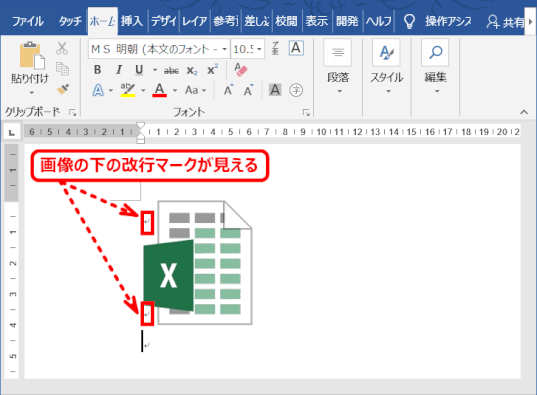Open text effects dropdown arrow
The width and height of the screenshot is (537, 395).
[111, 91]
